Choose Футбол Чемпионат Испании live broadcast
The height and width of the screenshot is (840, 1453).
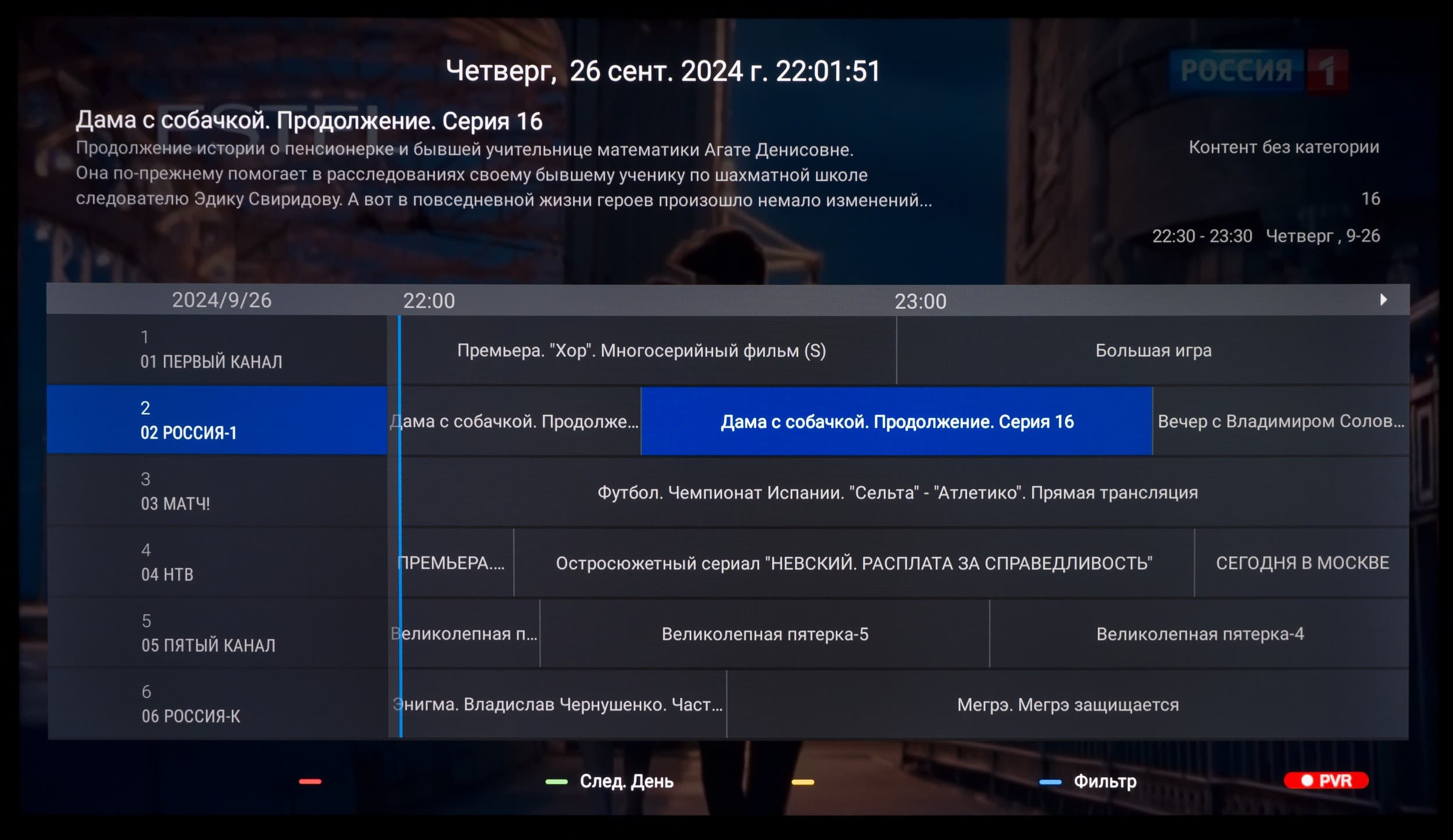[897, 493]
